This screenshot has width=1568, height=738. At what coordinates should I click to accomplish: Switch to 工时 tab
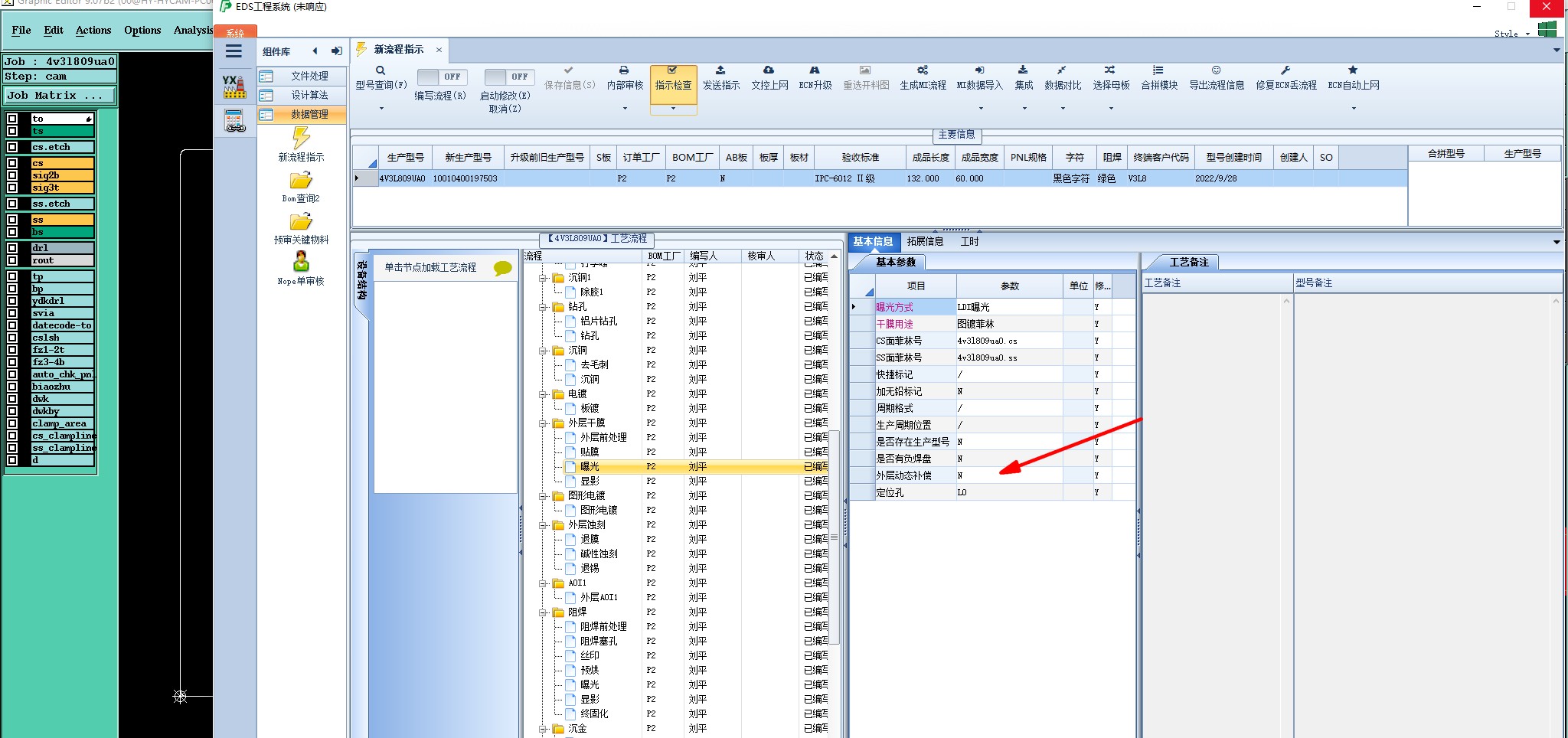point(969,241)
